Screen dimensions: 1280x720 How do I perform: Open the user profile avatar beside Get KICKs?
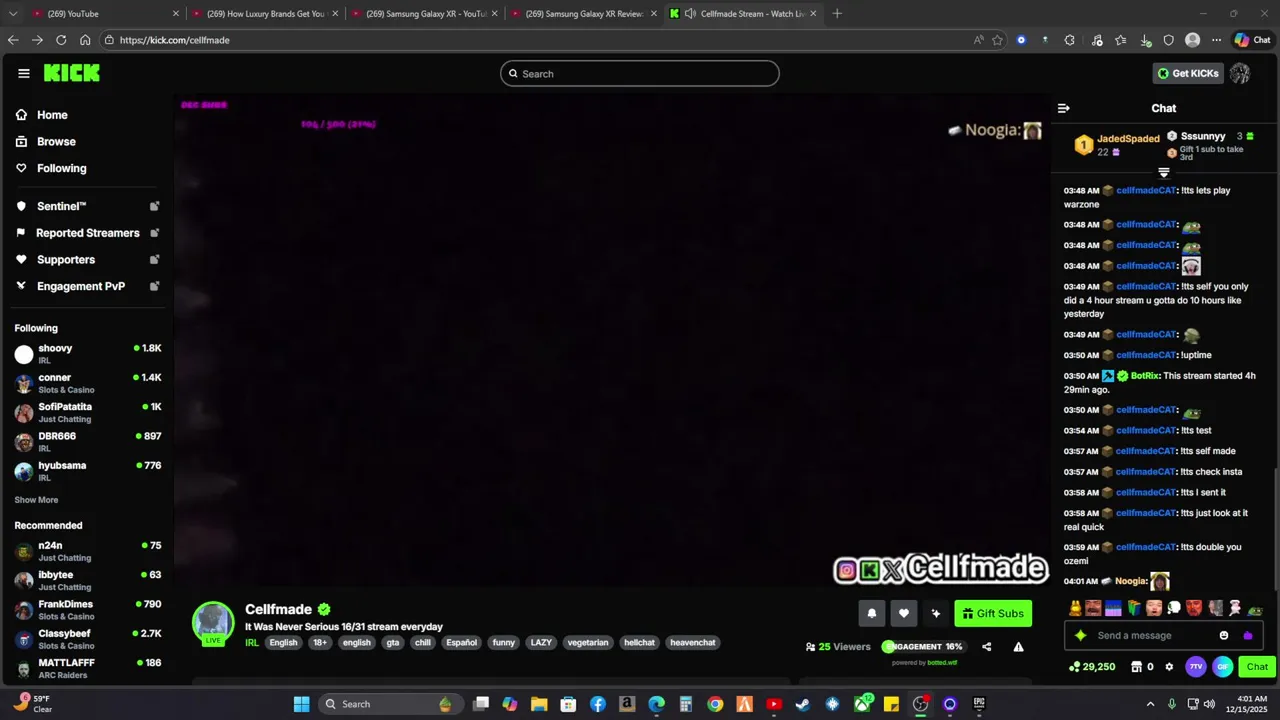tap(1240, 73)
